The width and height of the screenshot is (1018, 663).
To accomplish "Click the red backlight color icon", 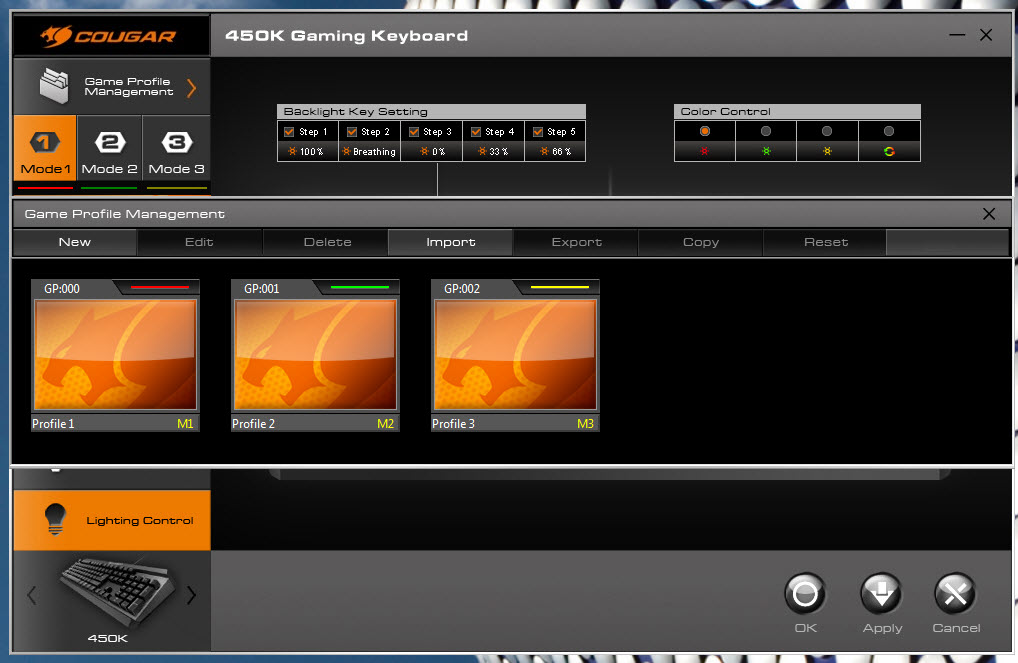I will (x=704, y=151).
